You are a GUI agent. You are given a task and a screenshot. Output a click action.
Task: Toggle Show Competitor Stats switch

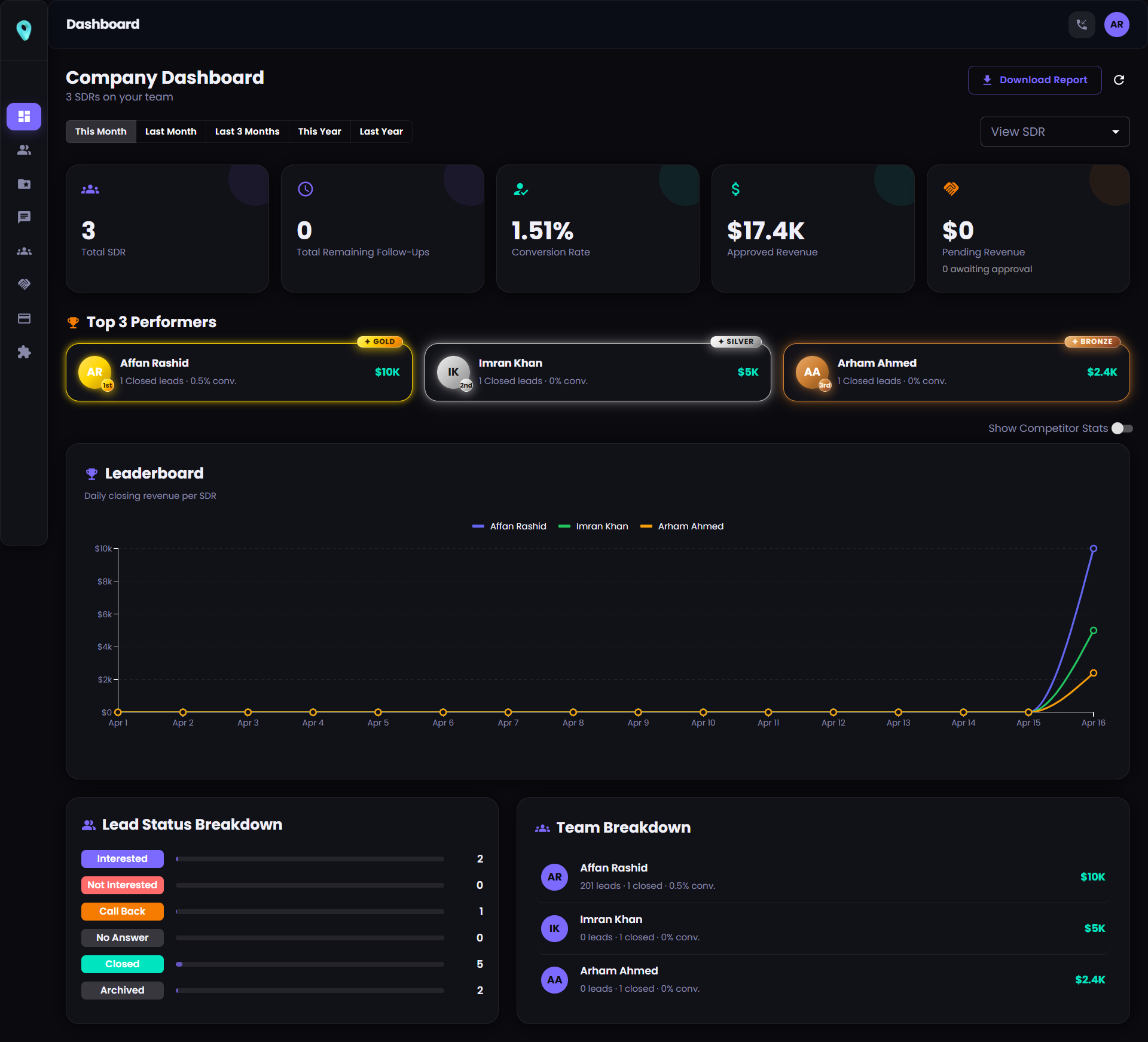point(1122,428)
